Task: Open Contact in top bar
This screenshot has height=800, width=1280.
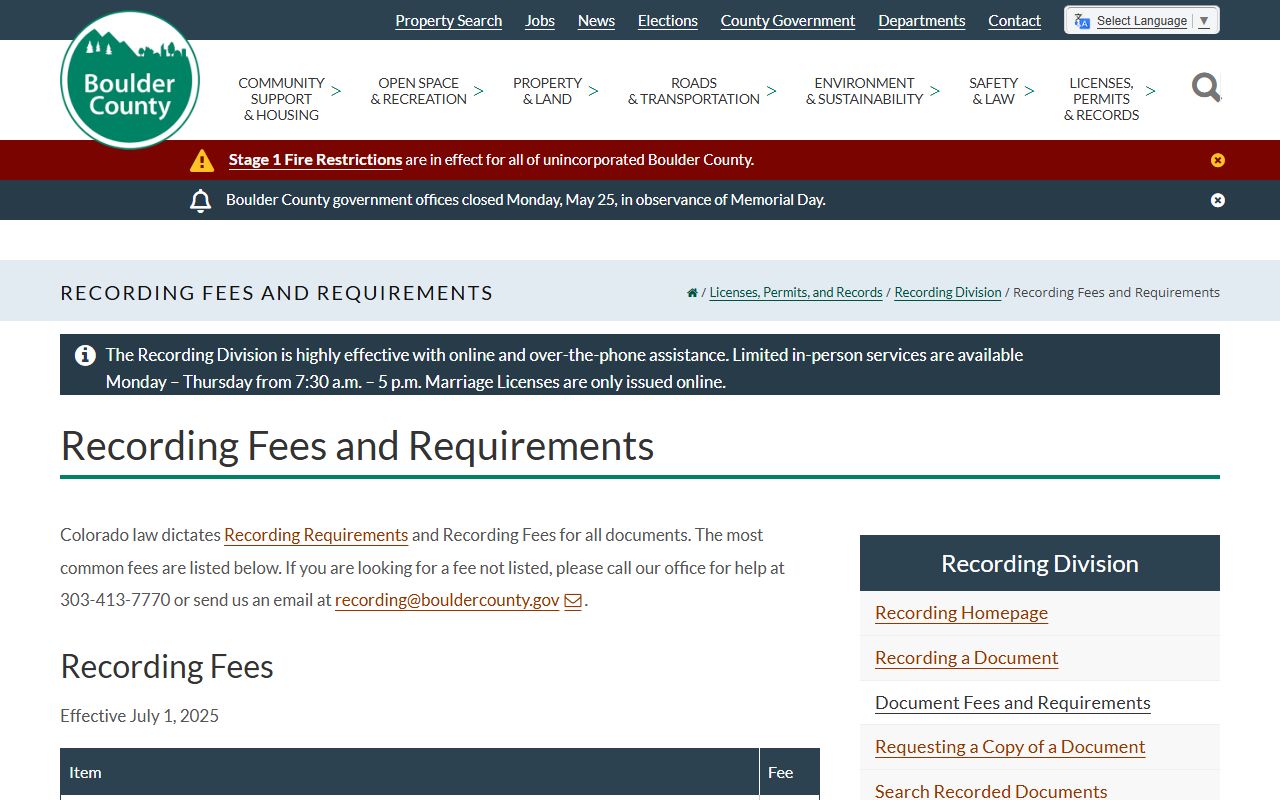Action: 1015,21
